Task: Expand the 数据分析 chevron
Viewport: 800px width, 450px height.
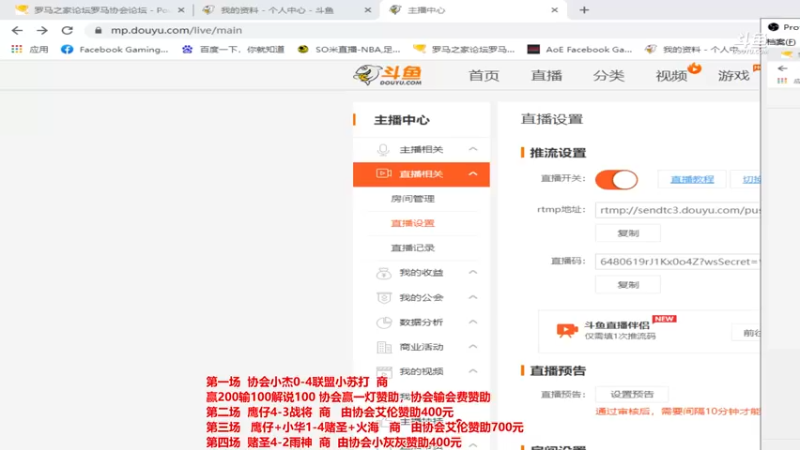Action: (x=473, y=322)
